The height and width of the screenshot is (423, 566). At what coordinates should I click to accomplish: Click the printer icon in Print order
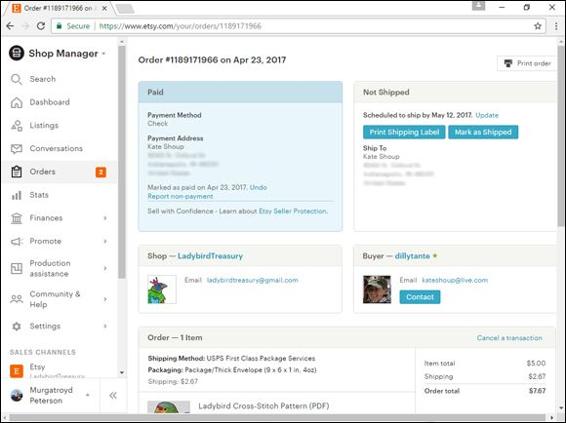coord(508,64)
